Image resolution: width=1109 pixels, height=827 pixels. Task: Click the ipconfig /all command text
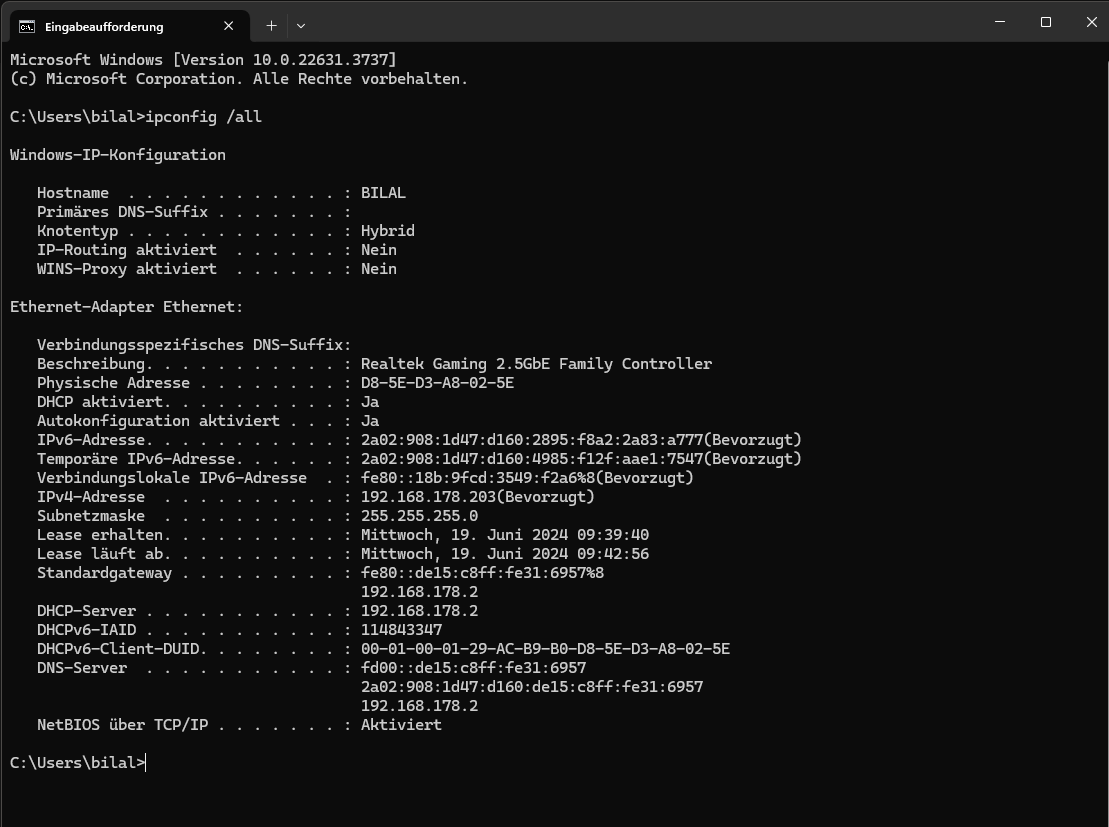203,117
